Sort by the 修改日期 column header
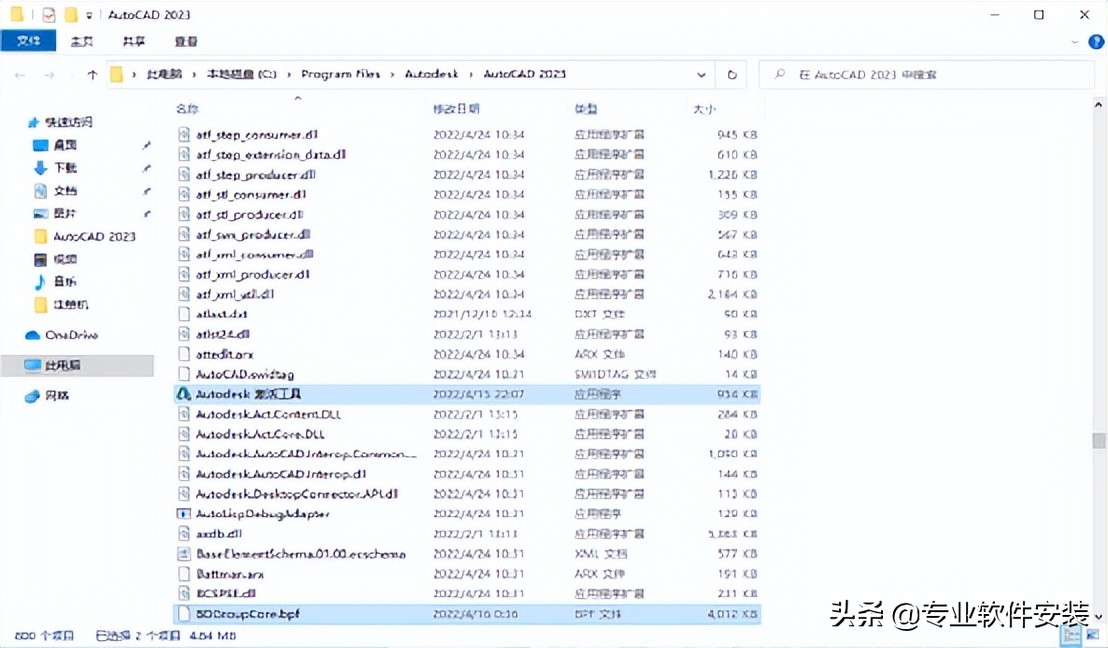 (x=456, y=108)
